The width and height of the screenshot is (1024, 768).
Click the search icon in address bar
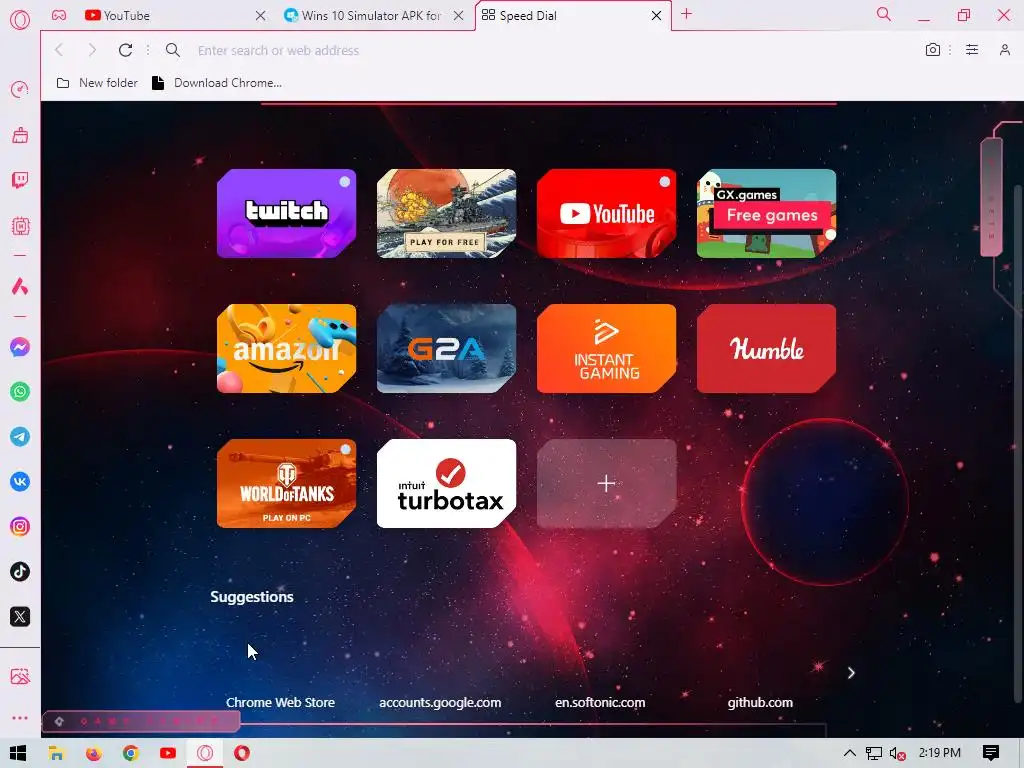[172, 50]
